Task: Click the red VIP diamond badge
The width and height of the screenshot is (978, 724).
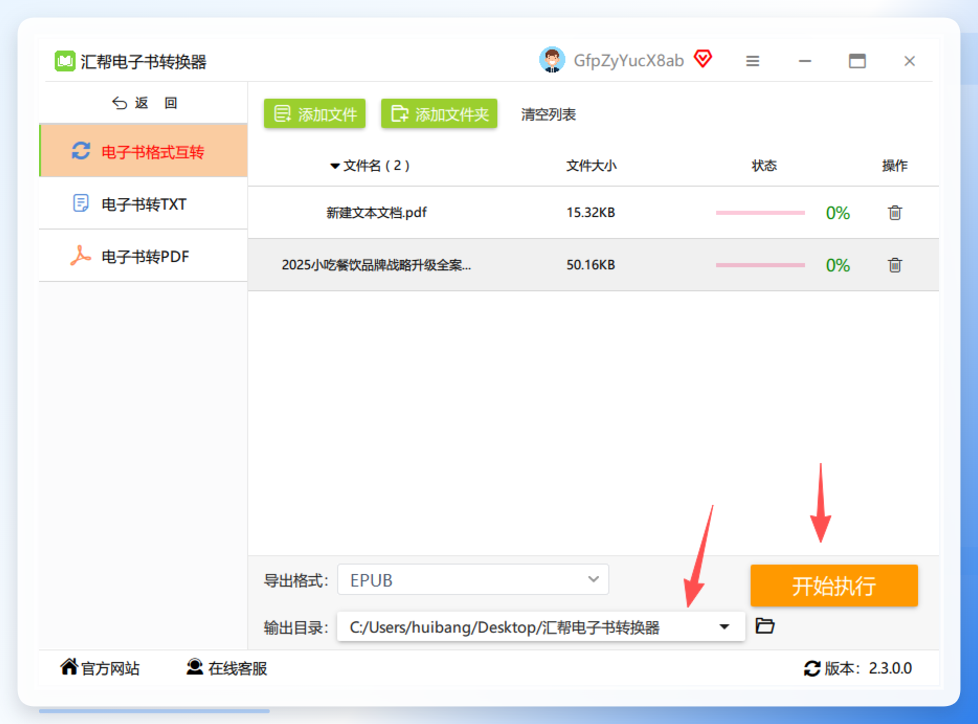Action: pyautogui.click(x=703, y=59)
